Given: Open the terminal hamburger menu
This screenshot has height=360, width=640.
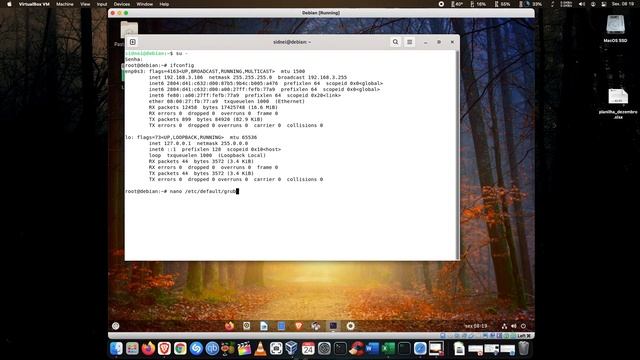Looking at the screenshot, I should pos(409,42).
